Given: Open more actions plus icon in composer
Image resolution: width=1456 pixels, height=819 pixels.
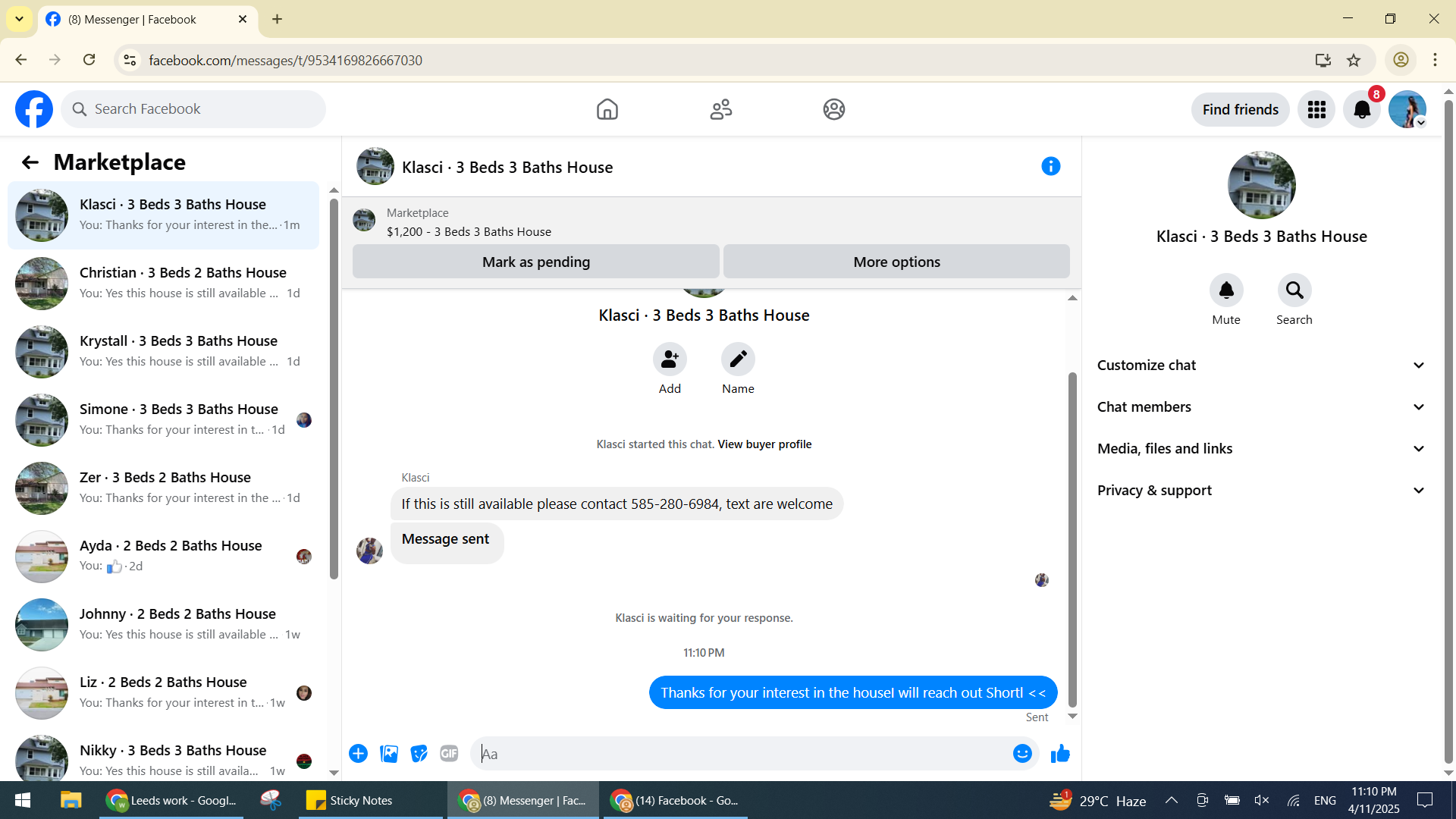Looking at the screenshot, I should click(x=359, y=754).
